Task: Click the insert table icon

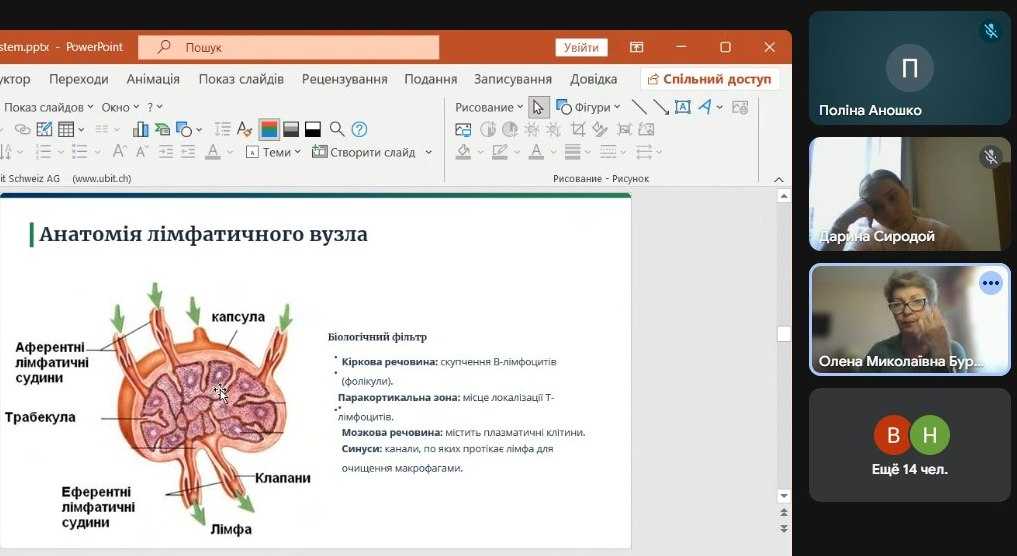Action: point(66,129)
